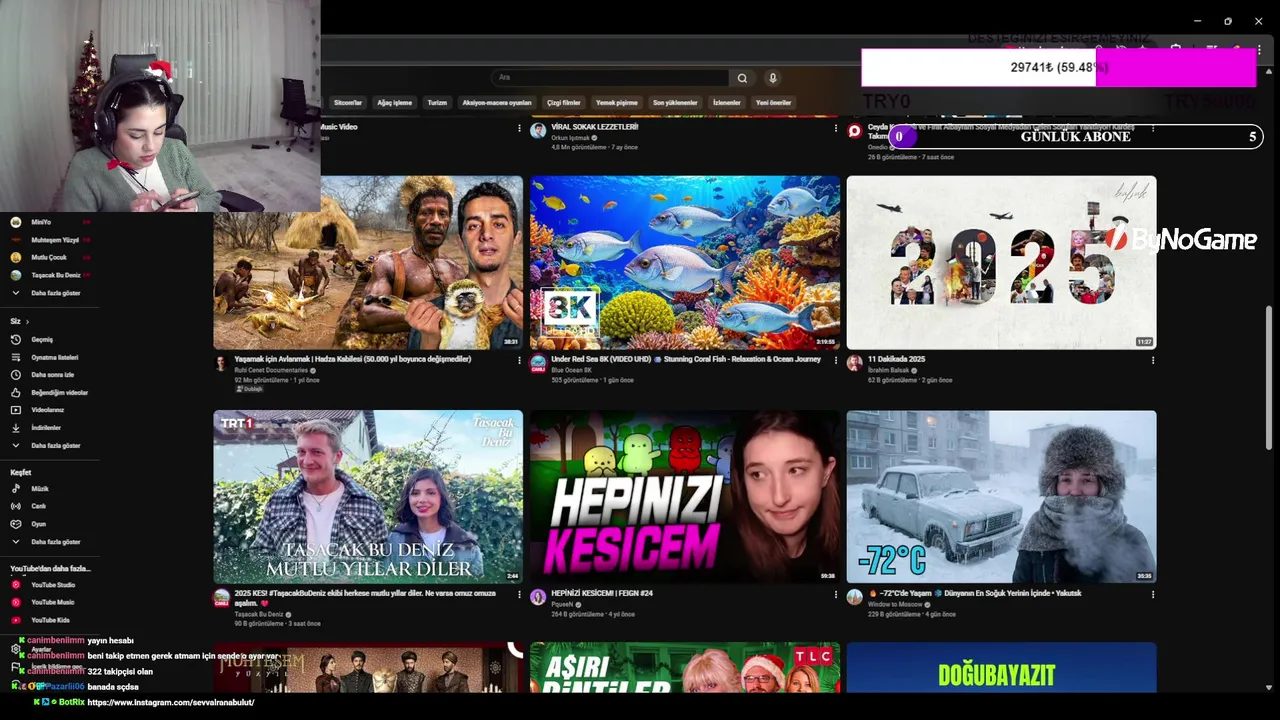Play the 2025 collage thumbnail

click(x=1001, y=262)
